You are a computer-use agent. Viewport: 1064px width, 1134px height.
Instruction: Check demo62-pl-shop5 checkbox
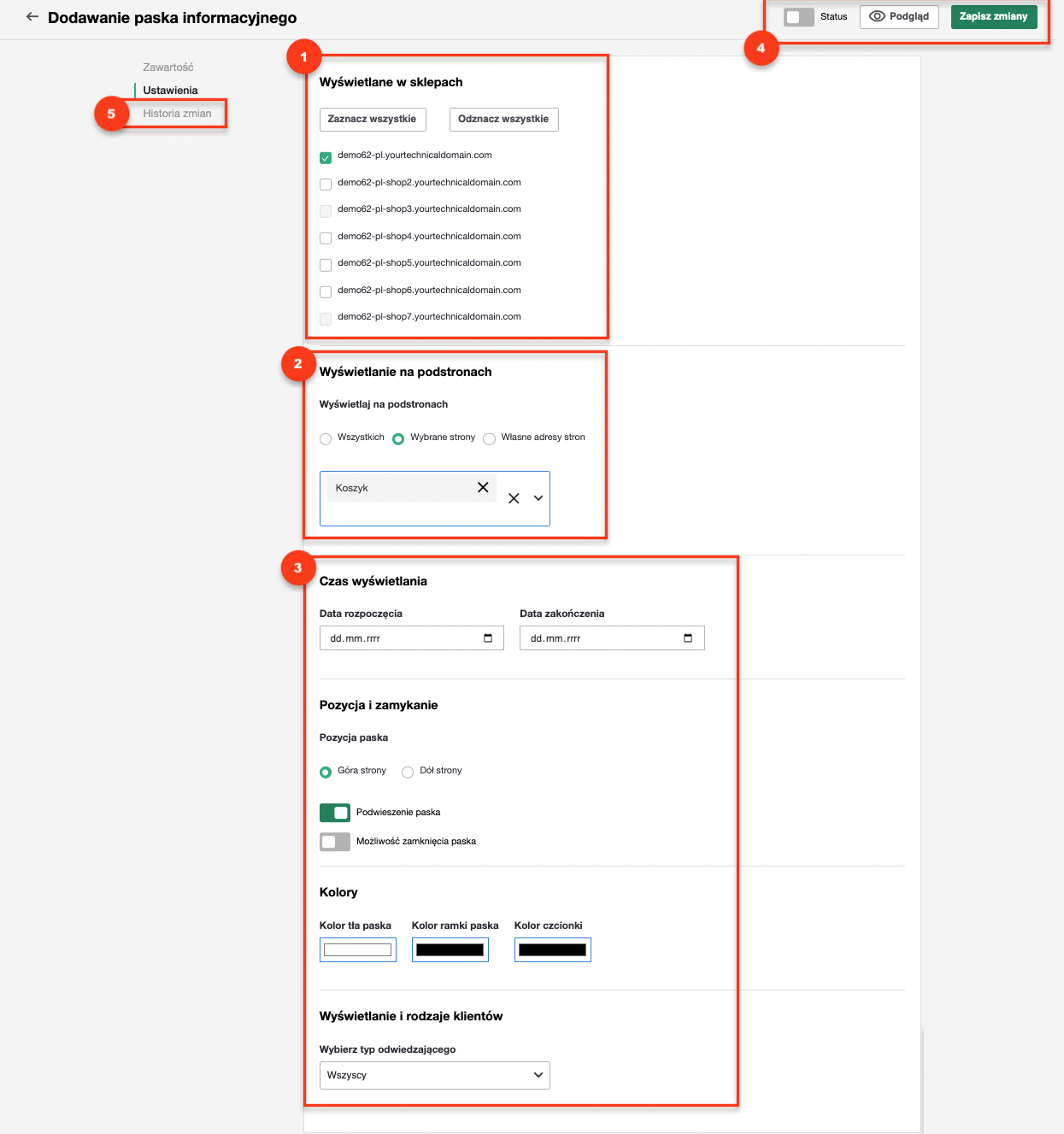326,265
